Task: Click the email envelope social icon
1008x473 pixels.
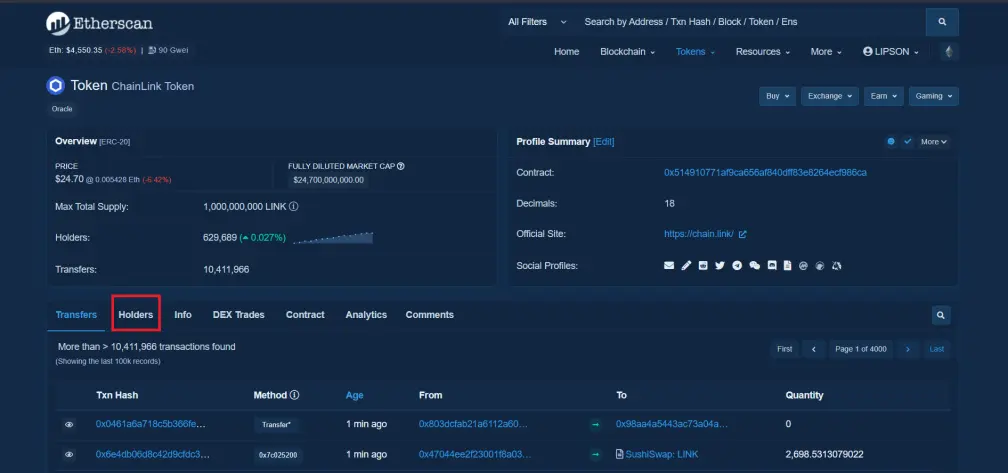Action: (669, 265)
